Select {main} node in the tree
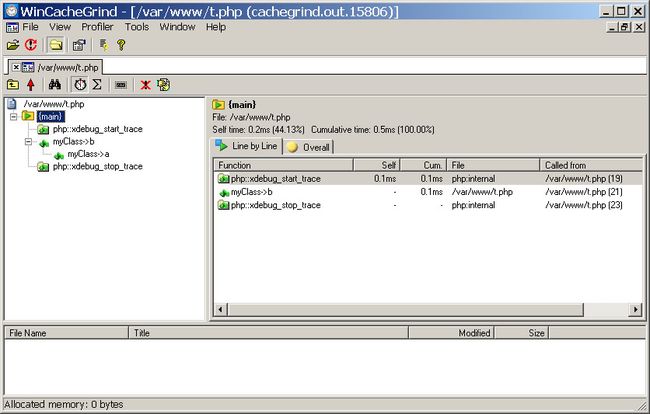This screenshot has height=414, width=650. (x=50, y=116)
